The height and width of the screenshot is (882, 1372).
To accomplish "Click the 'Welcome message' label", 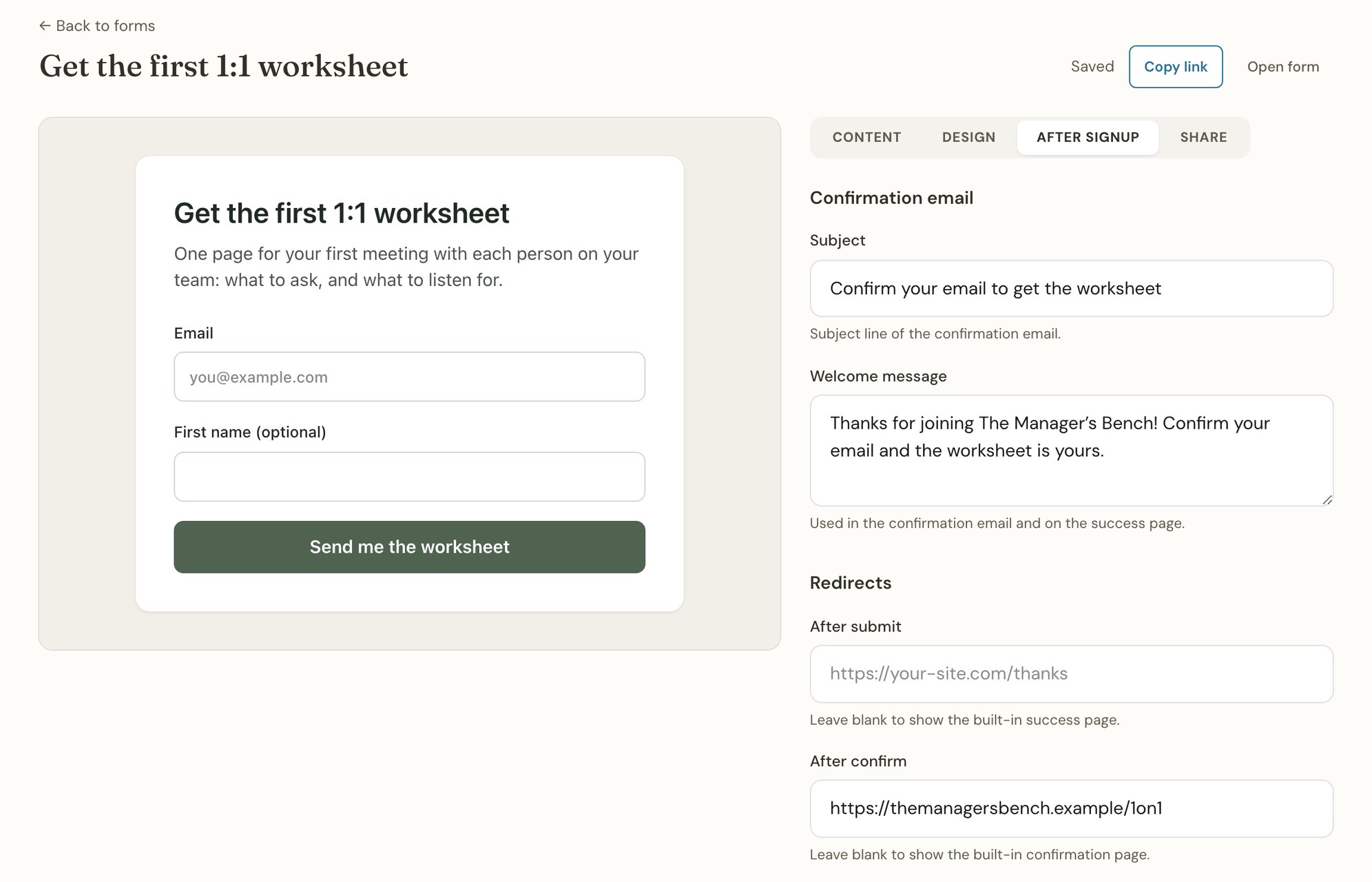I will 878,376.
